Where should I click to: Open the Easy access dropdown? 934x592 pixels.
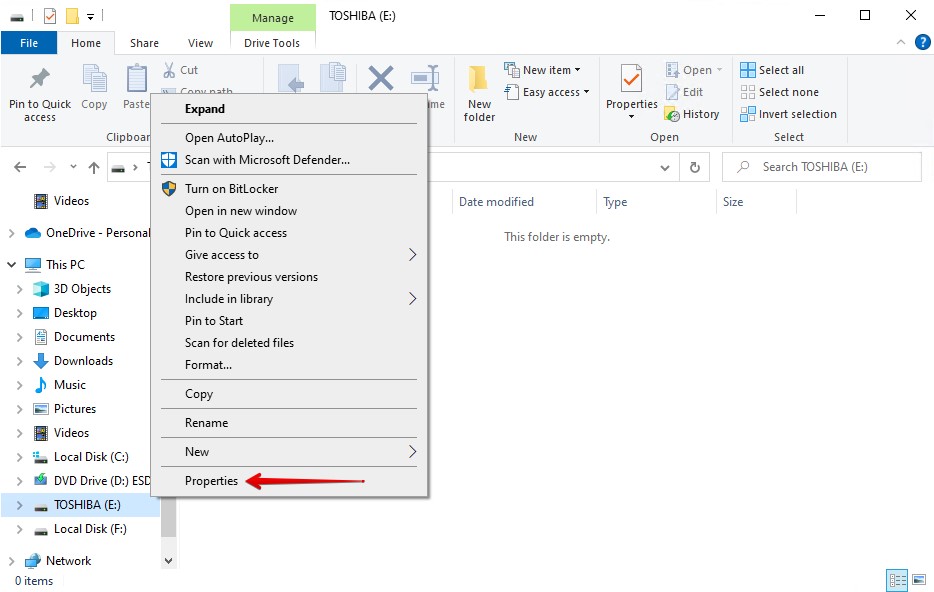(547, 92)
